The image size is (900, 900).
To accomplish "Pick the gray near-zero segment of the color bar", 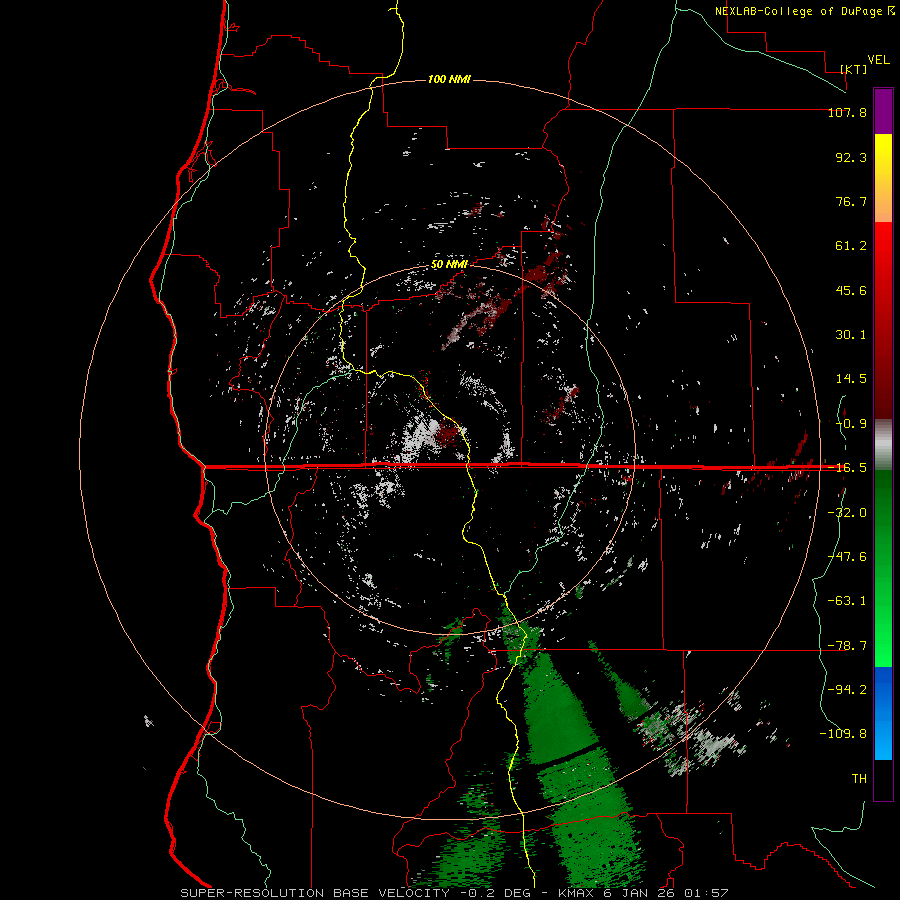I will [883, 444].
